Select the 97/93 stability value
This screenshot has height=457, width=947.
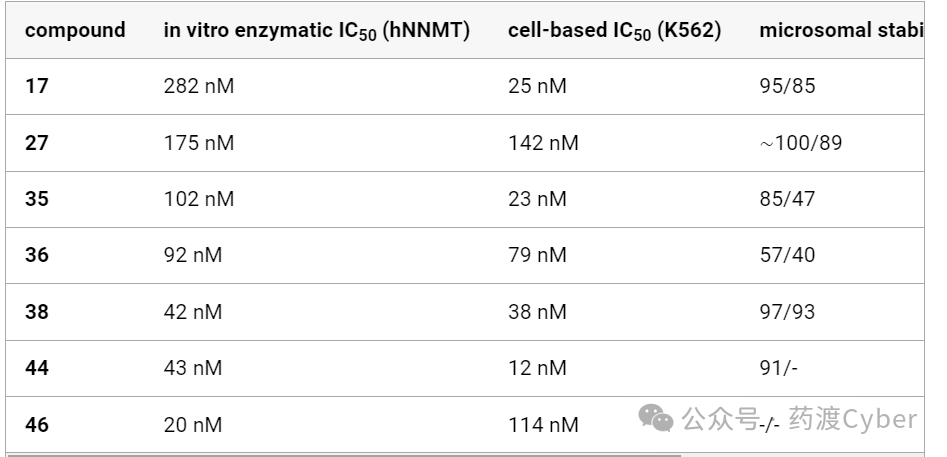[x=788, y=312]
